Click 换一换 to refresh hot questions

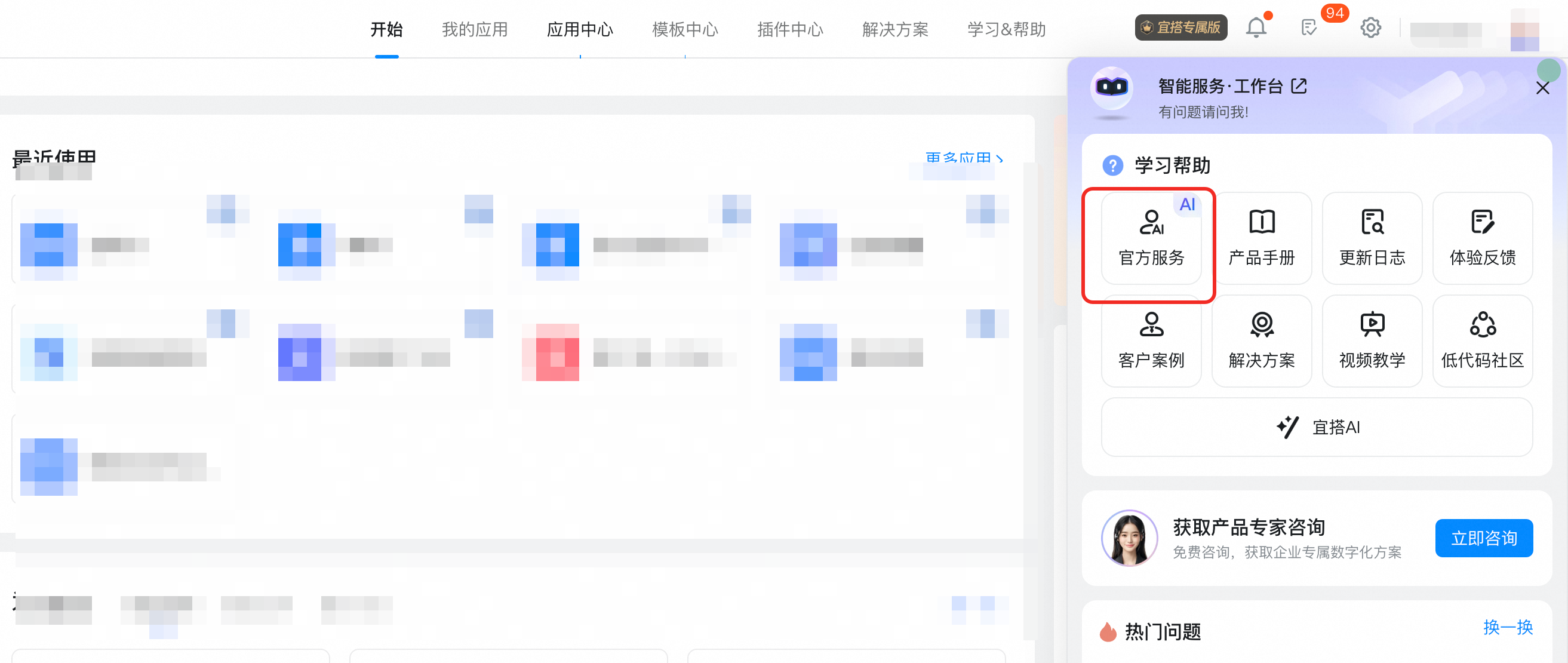[1507, 627]
